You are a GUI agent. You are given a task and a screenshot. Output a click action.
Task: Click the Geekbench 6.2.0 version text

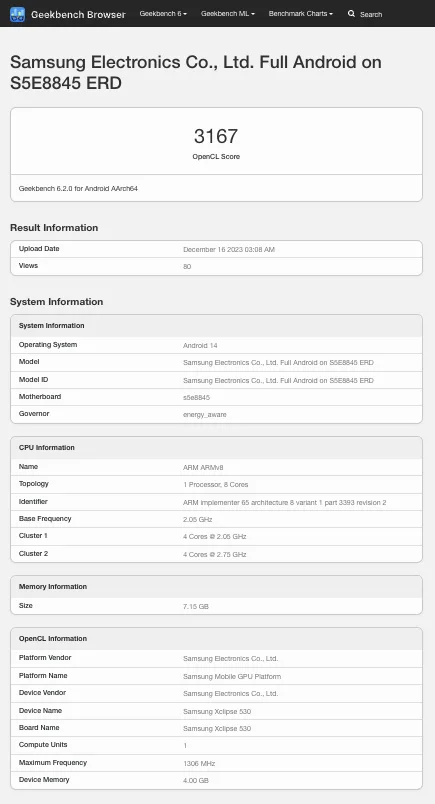(78, 189)
